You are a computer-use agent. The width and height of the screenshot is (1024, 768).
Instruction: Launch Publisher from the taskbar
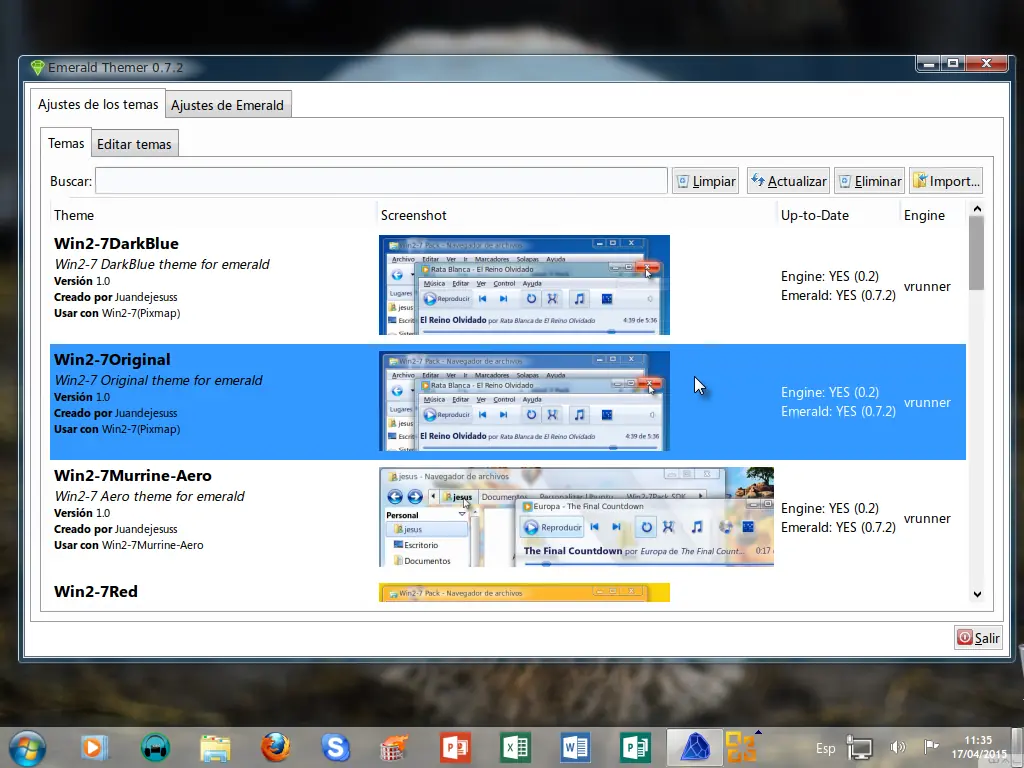click(635, 748)
